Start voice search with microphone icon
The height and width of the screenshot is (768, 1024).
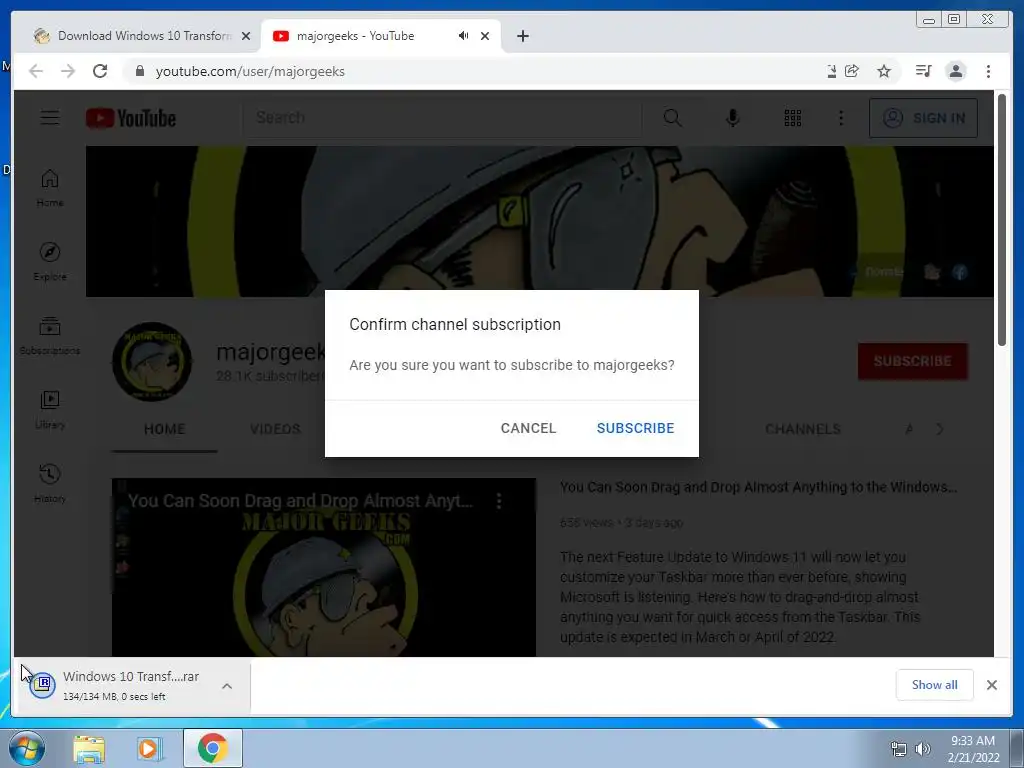pos(733,118)
